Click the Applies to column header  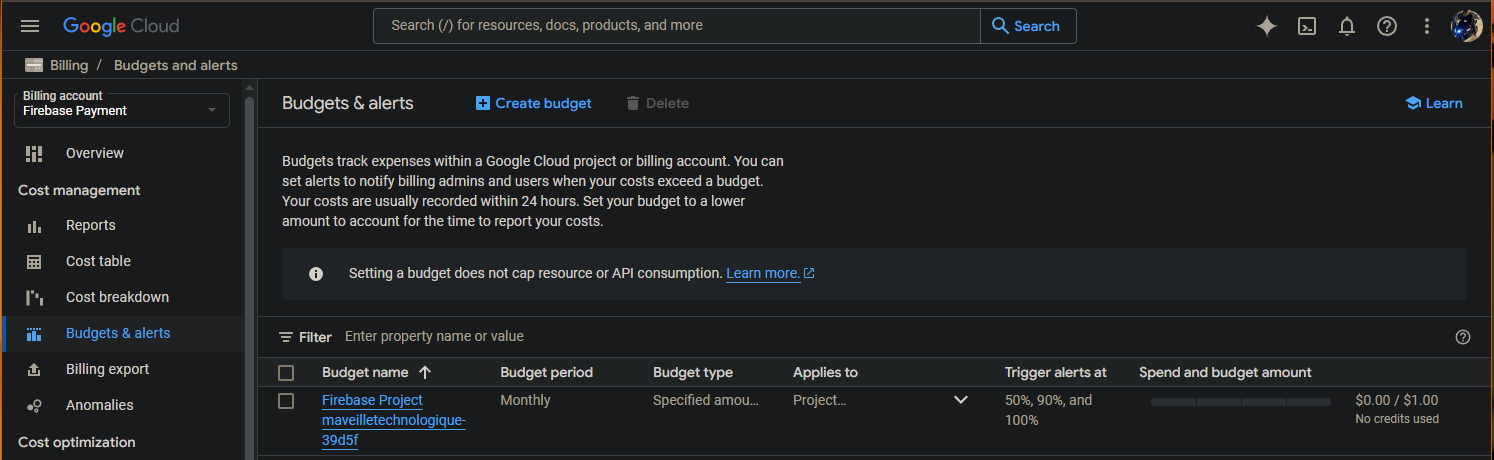(x=825, y=372)
